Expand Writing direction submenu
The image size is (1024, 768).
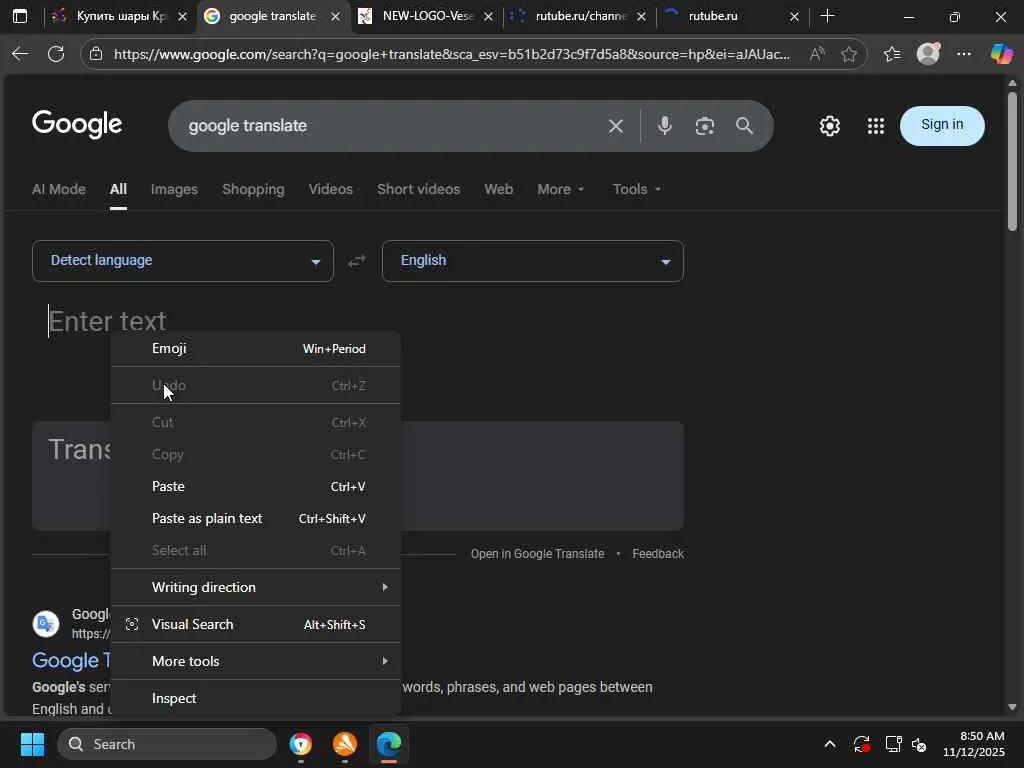click(x=255, y=587)
